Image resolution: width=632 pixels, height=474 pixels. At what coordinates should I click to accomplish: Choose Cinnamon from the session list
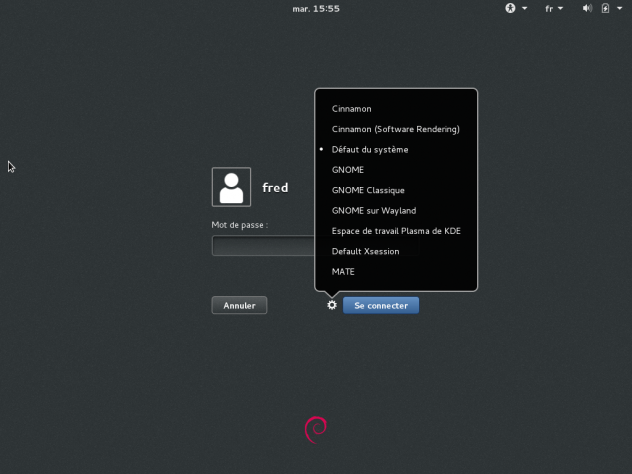point(352,108)
